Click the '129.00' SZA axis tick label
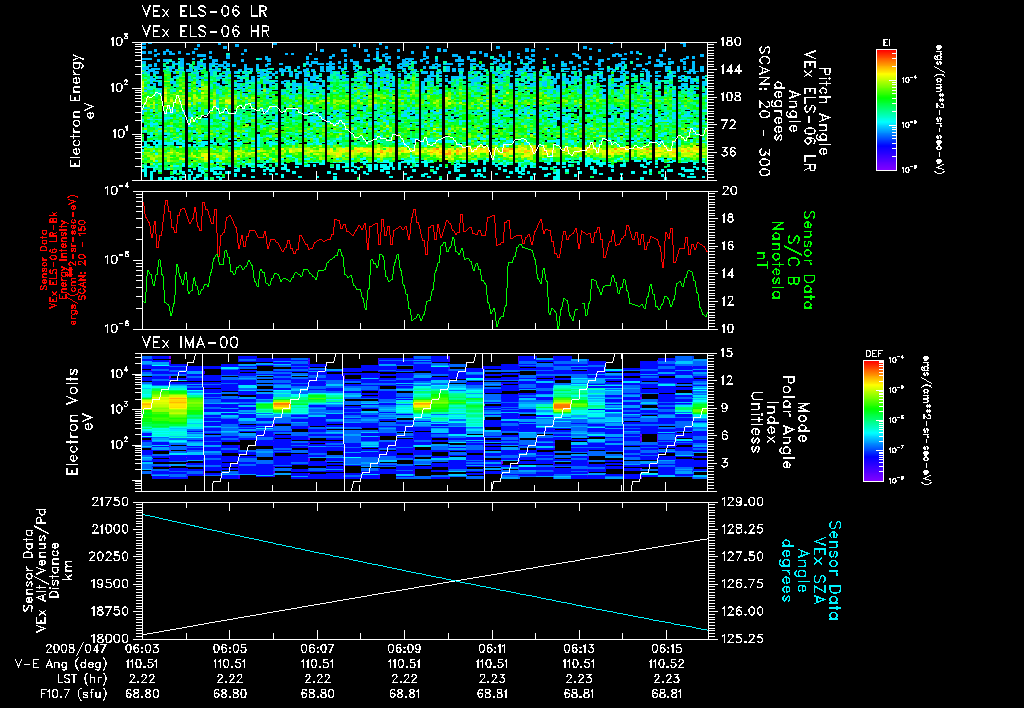1024x708 pixels. 741,502
